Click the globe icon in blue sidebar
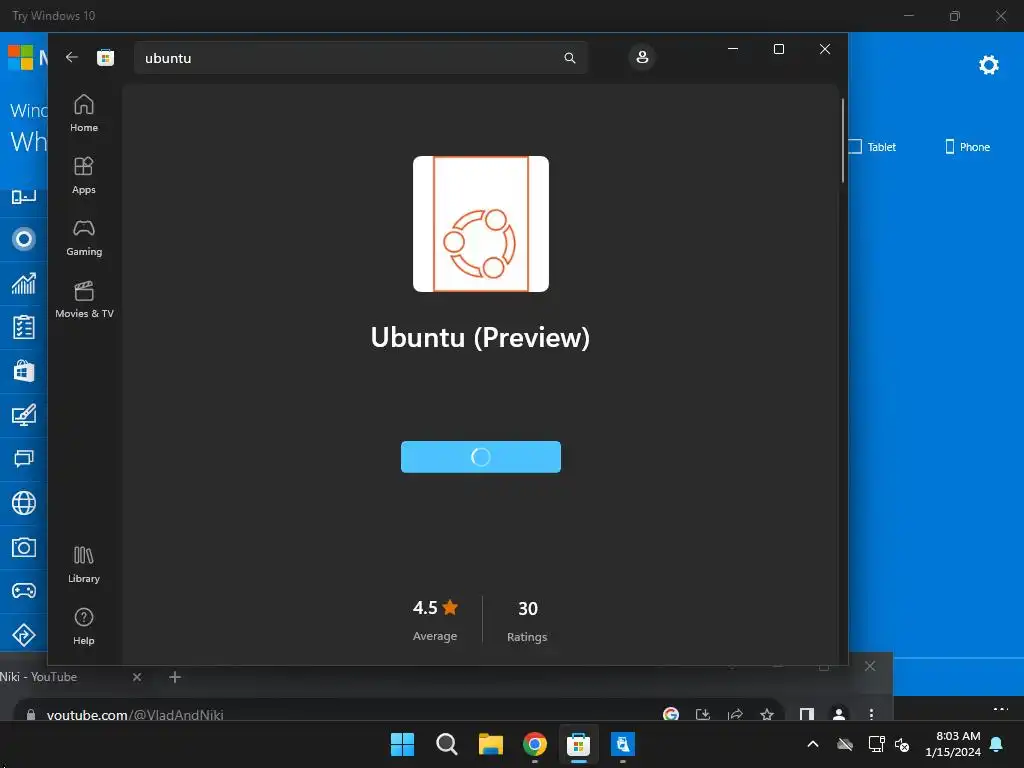This screenshot has width=1024, height=768. click(24, 503)
